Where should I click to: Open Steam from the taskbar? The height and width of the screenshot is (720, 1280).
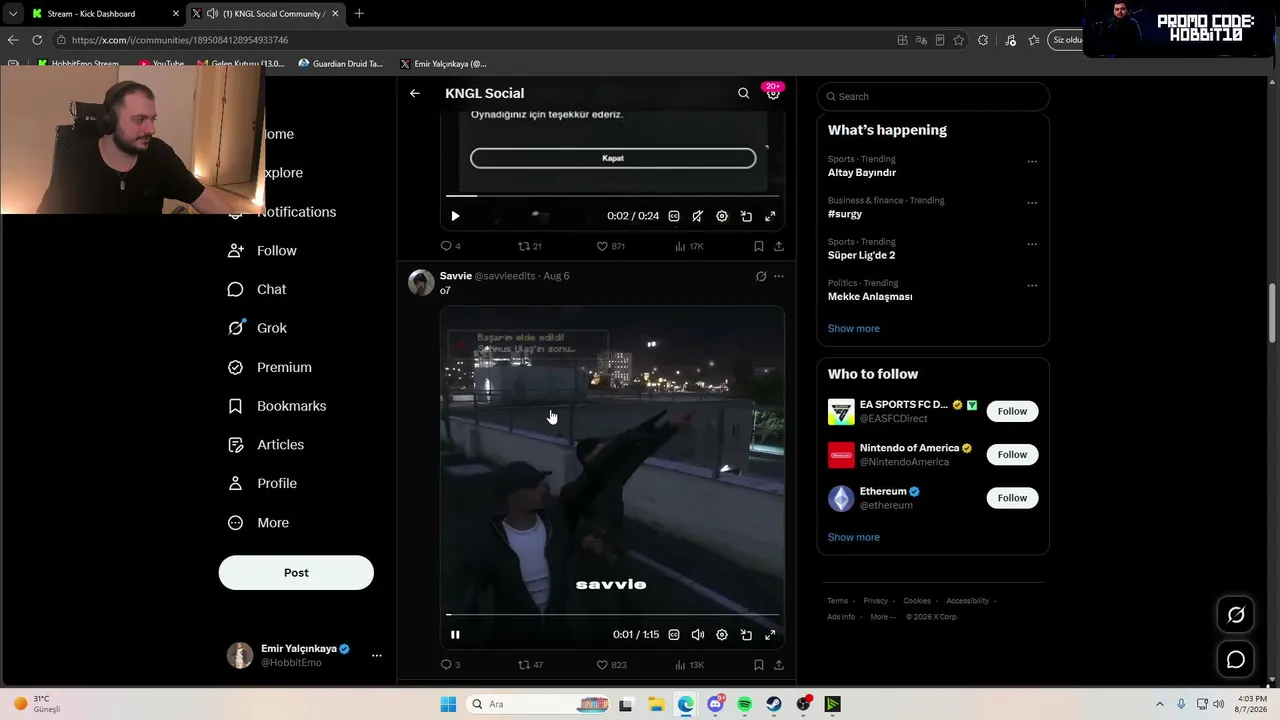(774, 704)
